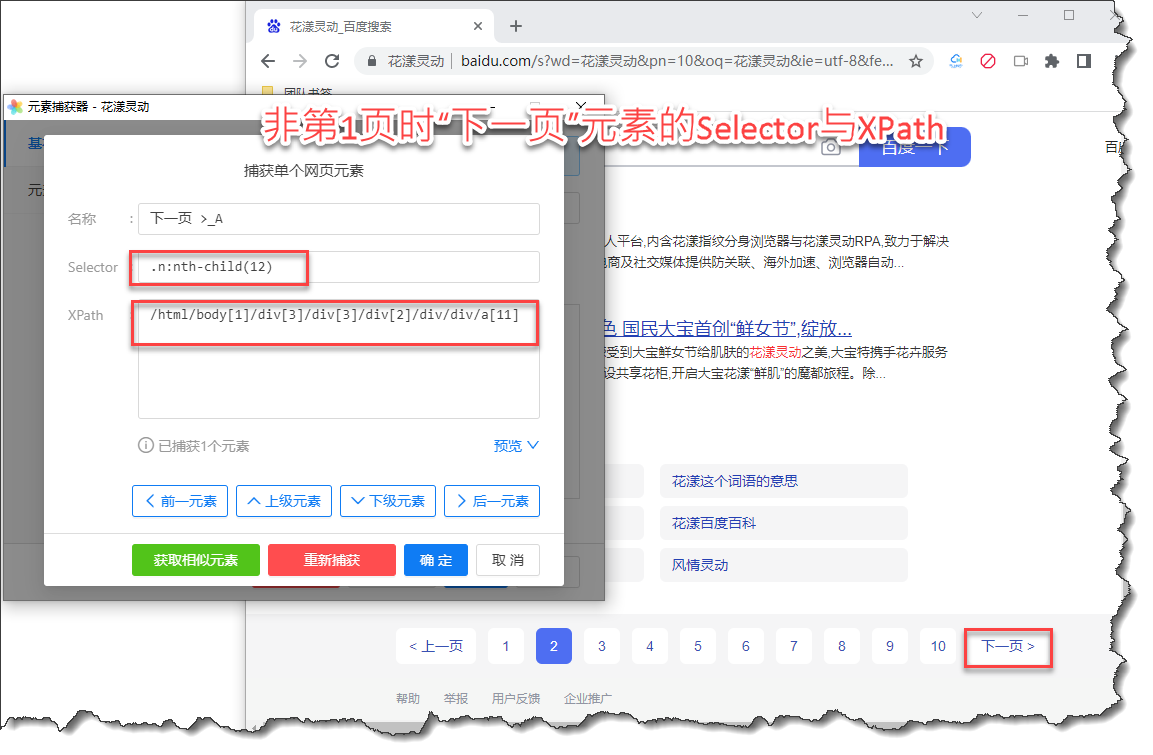Go to results page 1
The image size is (1153, 755).
[506, 646]
